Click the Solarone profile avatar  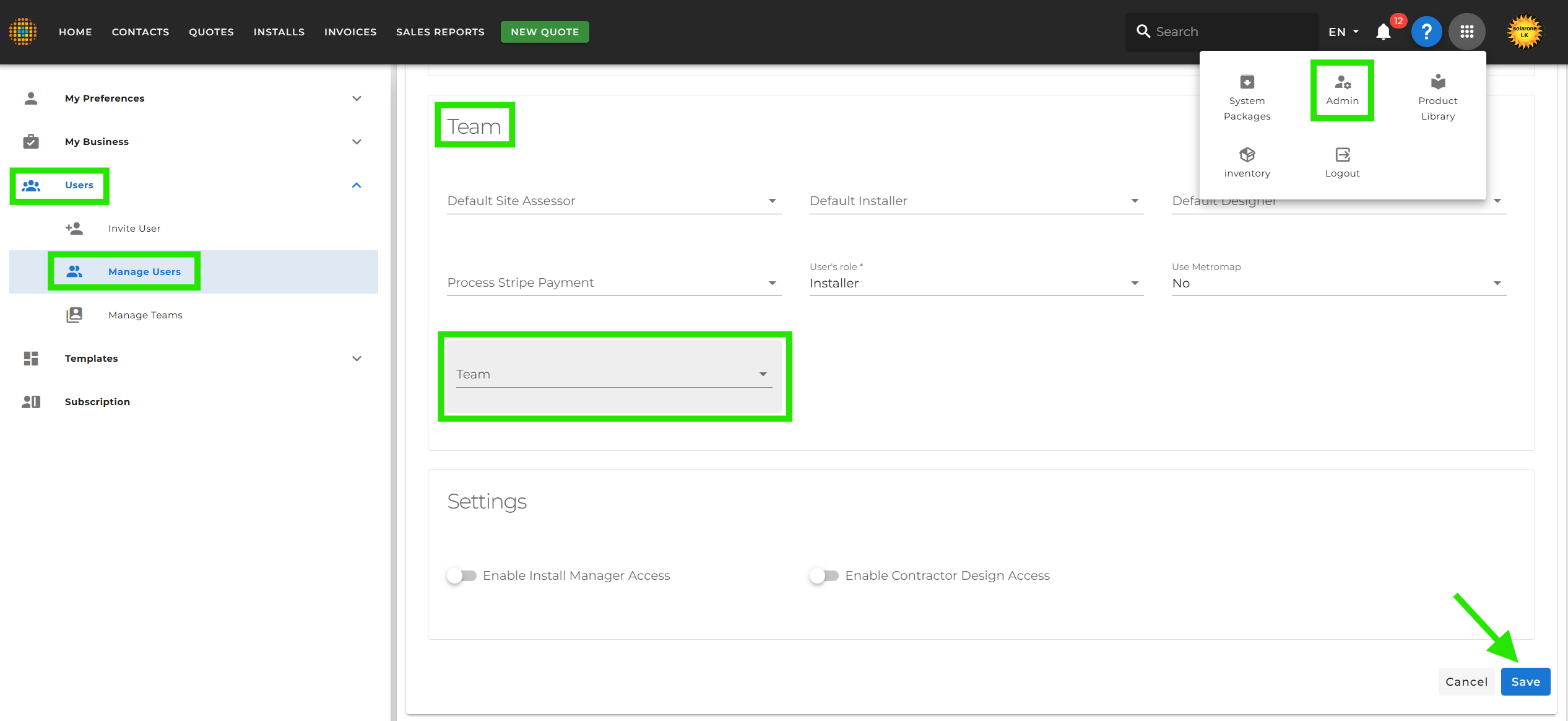pyautogui.click(x=1525, y=32)
